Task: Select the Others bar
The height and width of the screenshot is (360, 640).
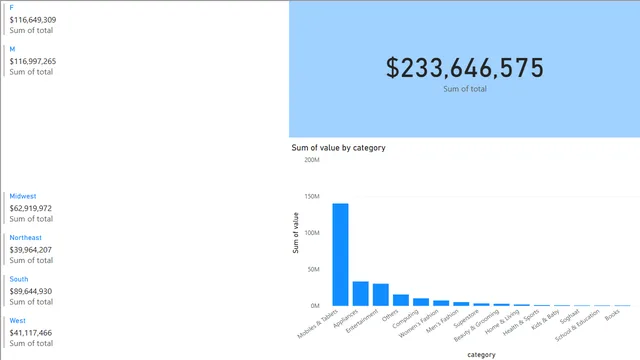Action: coord(401,300)
